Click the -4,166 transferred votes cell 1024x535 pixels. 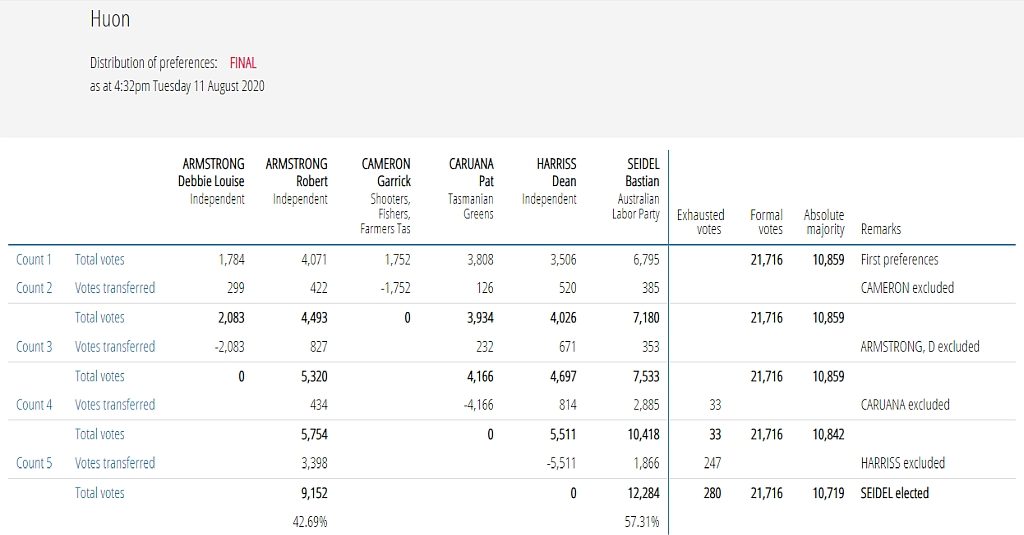tap(478, 405)
